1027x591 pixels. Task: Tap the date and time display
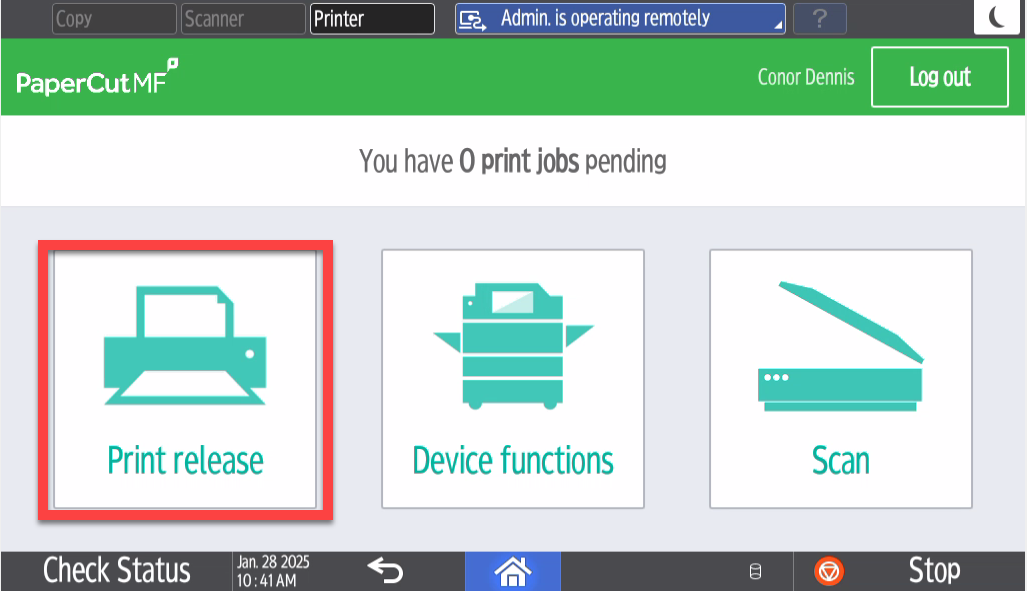[272, 571]
